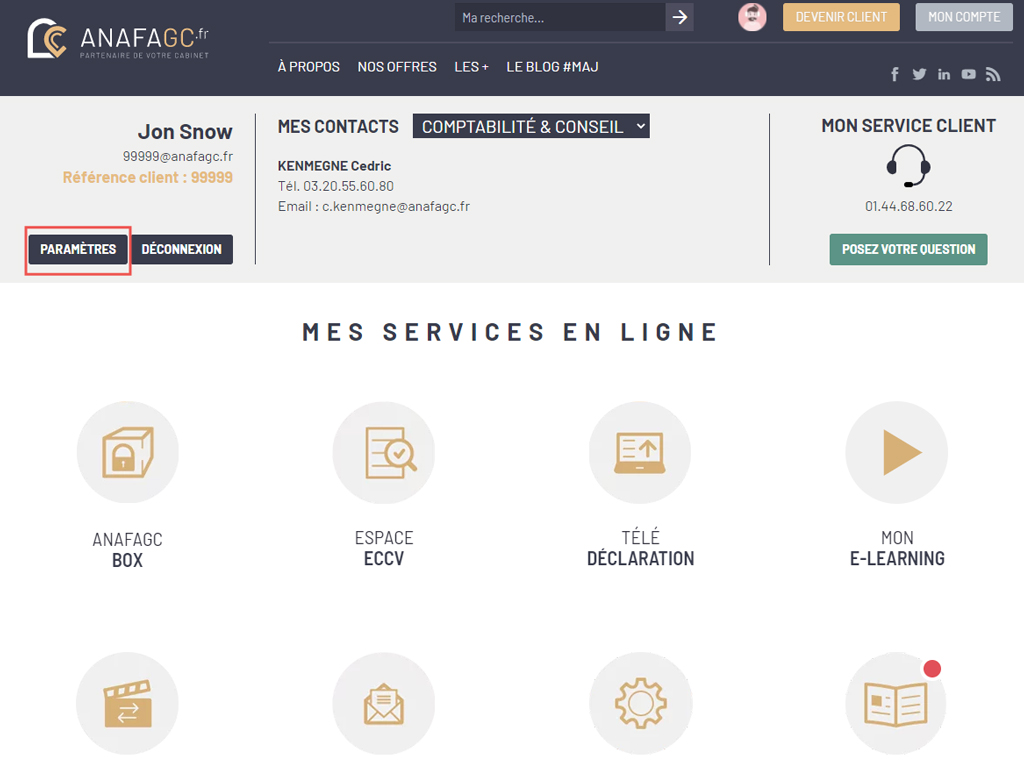Viewport: 1024px width, 763px height.
Task: Click the MON E-LEARNING label
Action: click(897, 548)
